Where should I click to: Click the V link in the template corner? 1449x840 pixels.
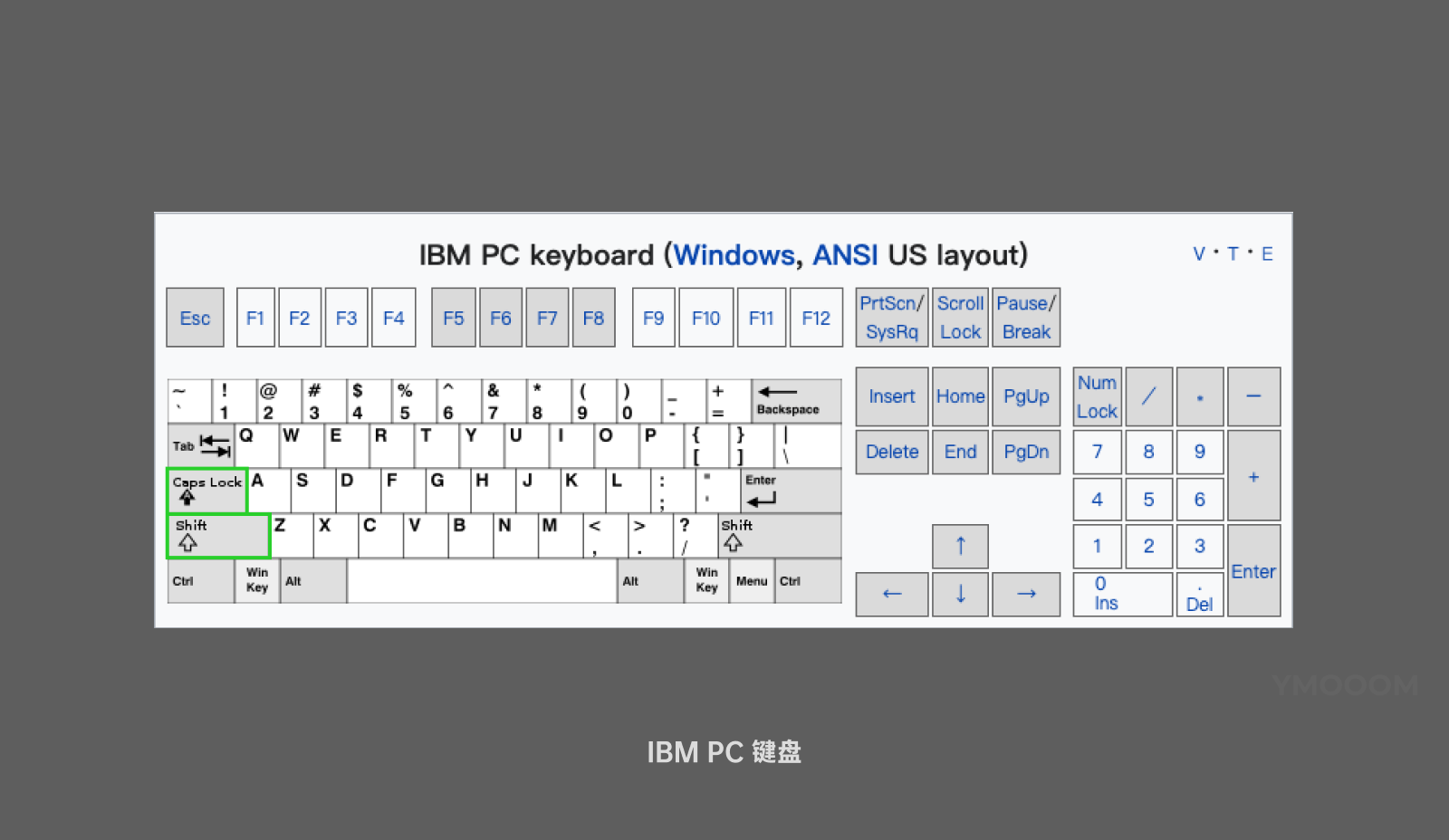pos(1199,254)
